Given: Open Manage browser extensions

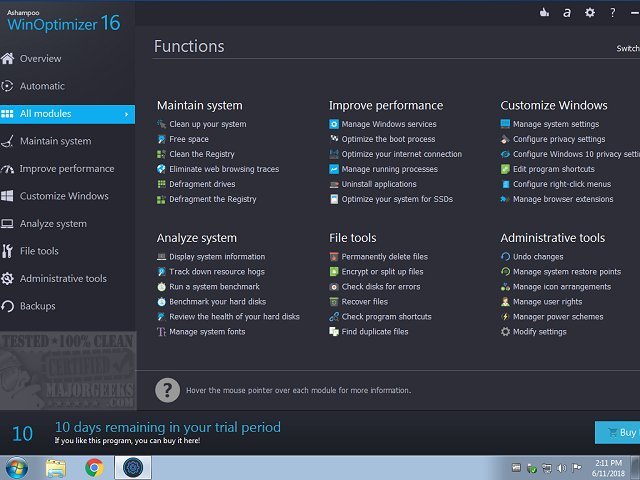Looking at the screenshot, I should [x=563, y=199].
